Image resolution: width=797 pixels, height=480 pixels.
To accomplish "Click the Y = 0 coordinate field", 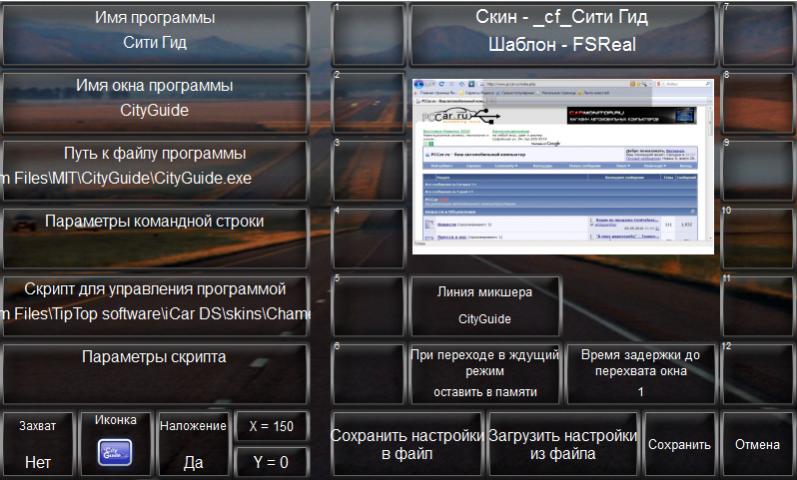I will (x=270, y=462).
